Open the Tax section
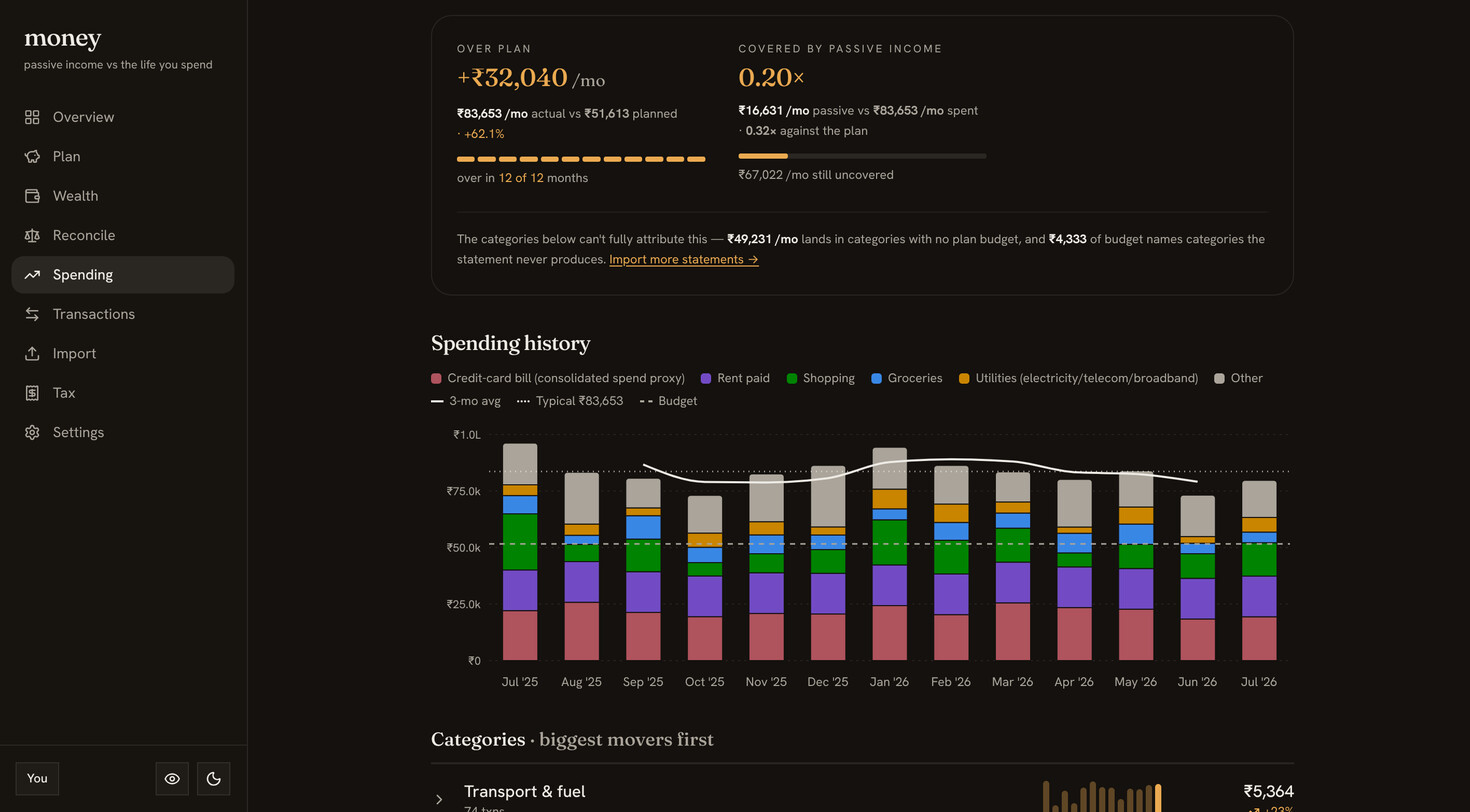This screenshot has height=812, width=1470. click(123, 393)
